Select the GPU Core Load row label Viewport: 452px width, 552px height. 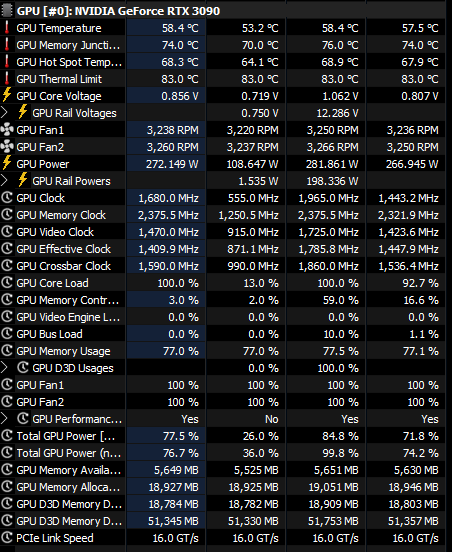52,283
